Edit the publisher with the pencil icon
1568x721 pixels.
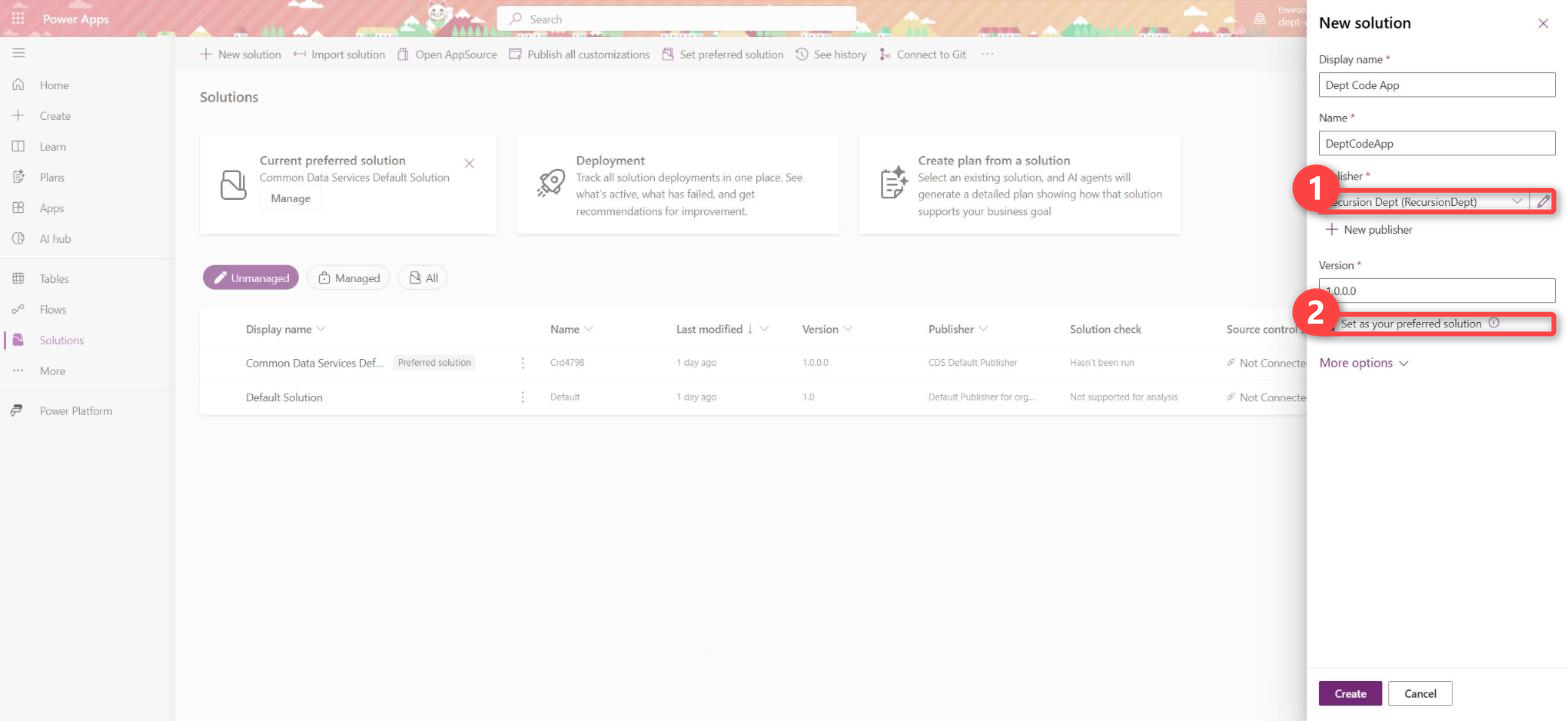click(x=1543, y=201)
